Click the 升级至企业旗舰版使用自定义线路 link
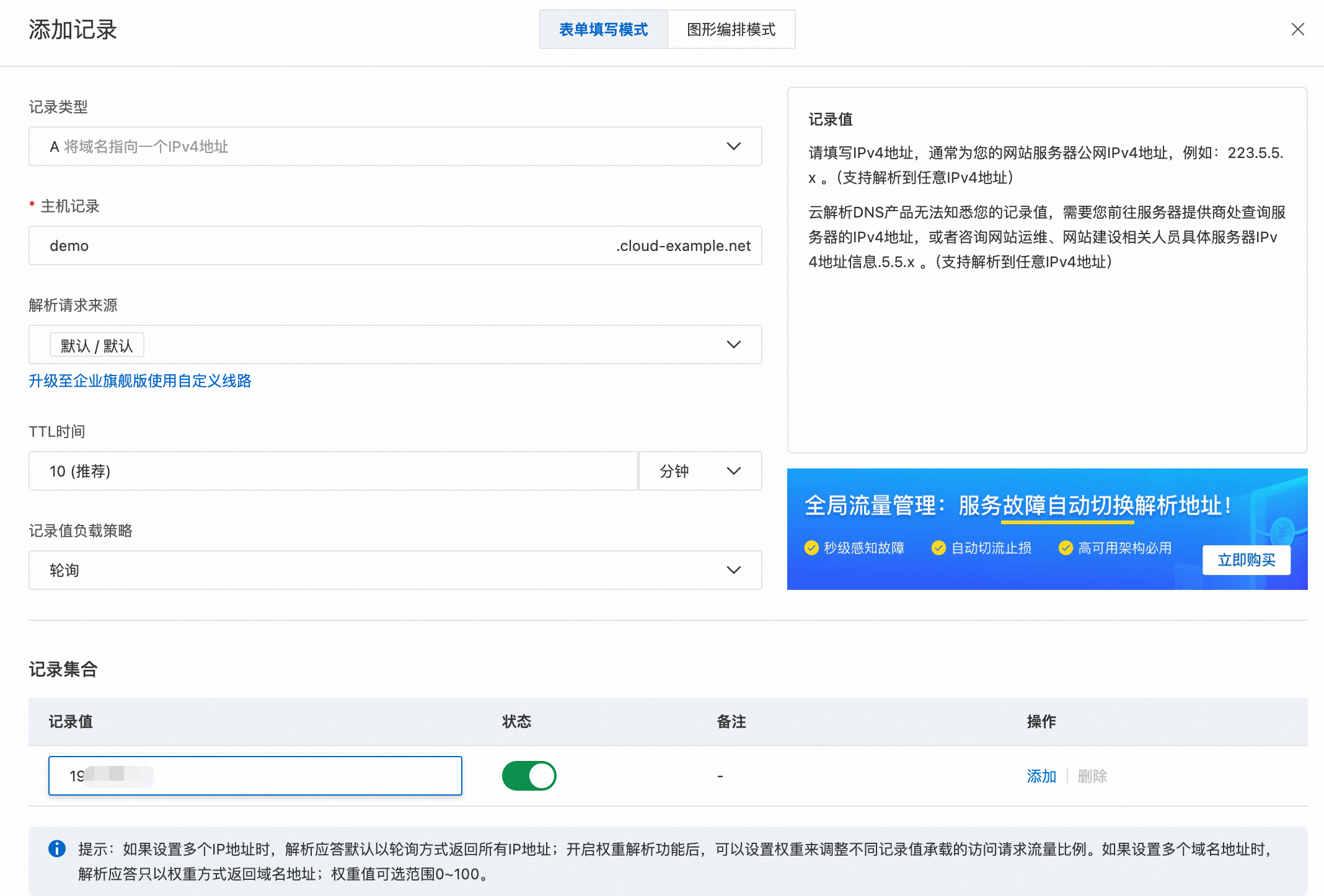The height and width of the screenshot is (896, 1324). click(139, 380)
